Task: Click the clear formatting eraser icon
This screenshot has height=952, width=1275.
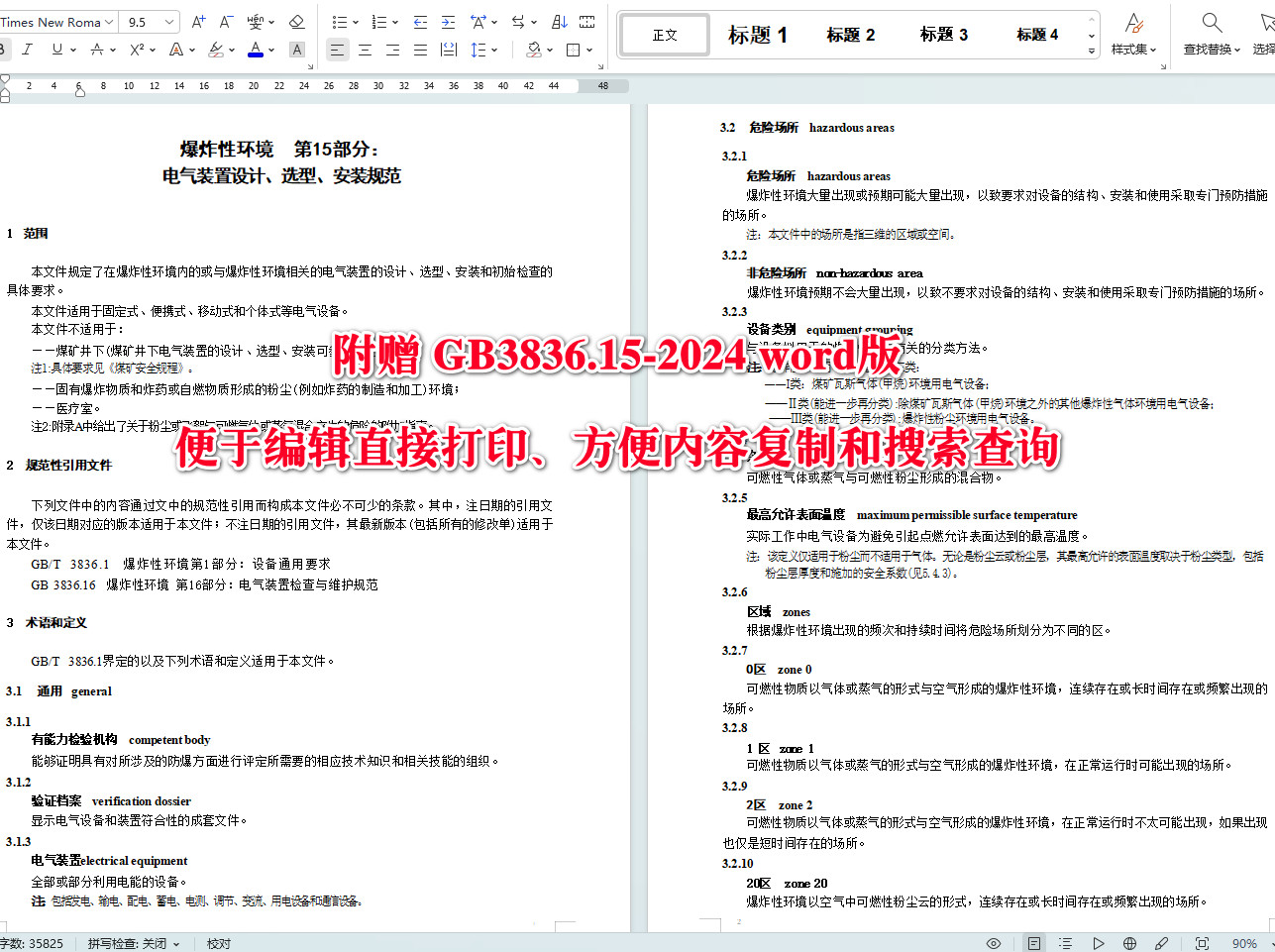Action: [x=298, y=22]
